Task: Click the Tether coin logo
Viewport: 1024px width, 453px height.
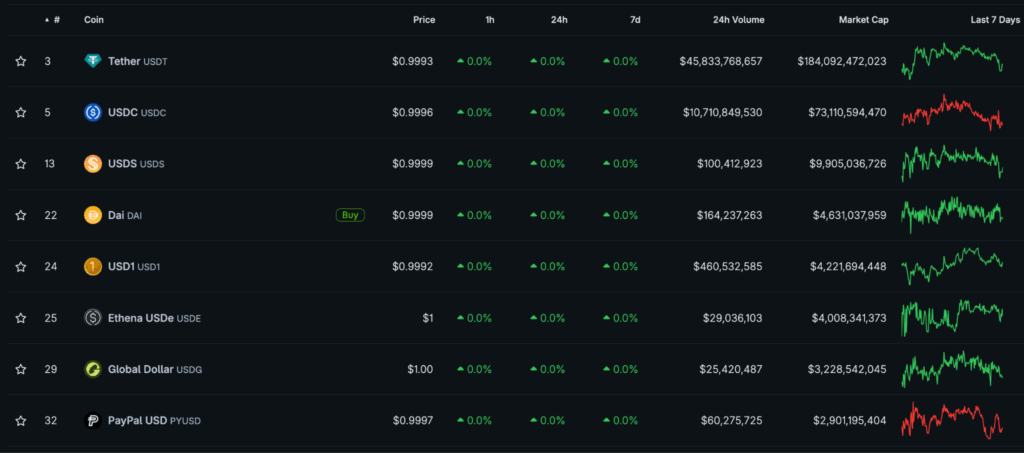Action: coord(93,61)
